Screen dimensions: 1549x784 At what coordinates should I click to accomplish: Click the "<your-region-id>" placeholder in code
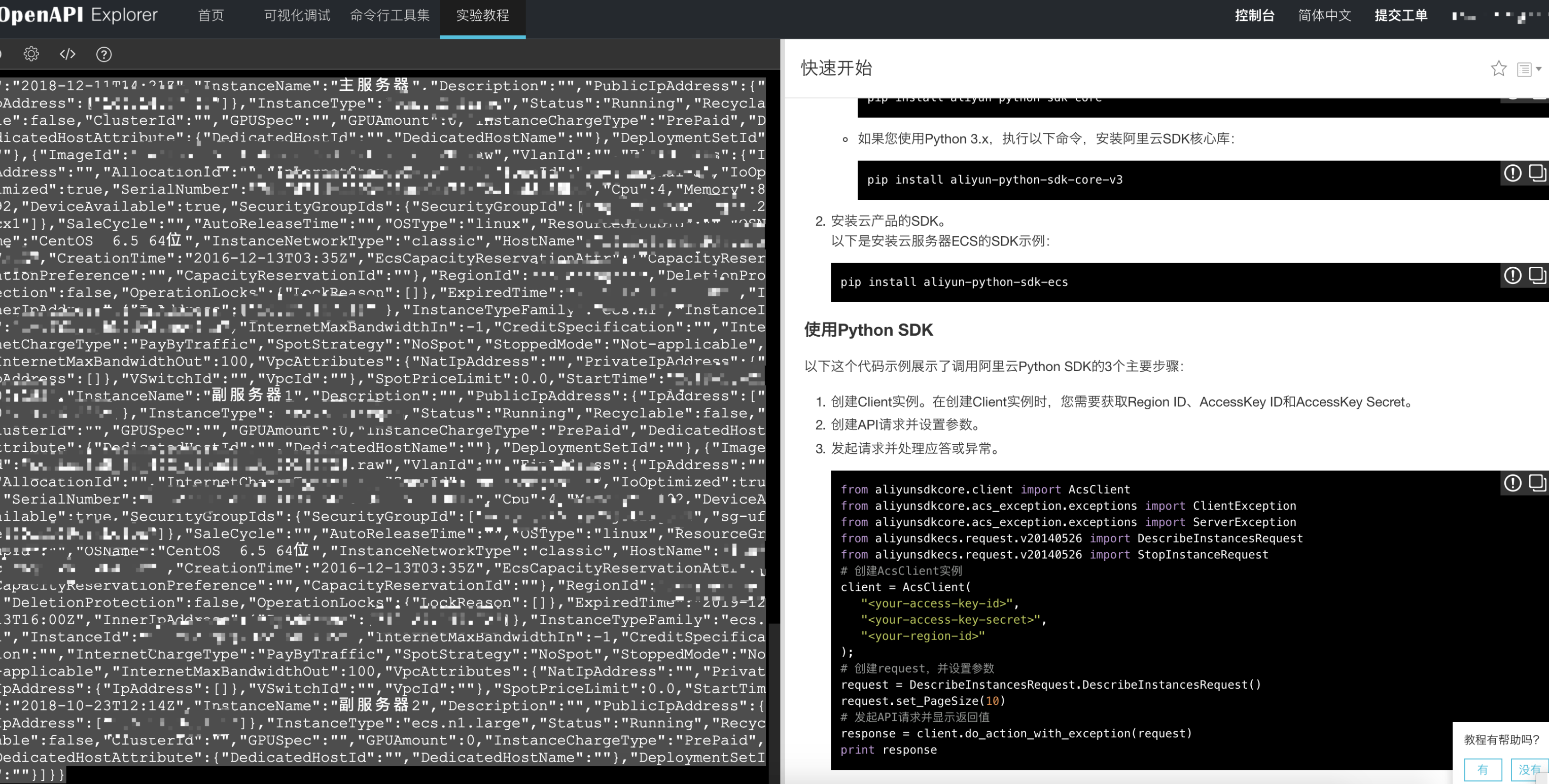(x=923, y=635)
